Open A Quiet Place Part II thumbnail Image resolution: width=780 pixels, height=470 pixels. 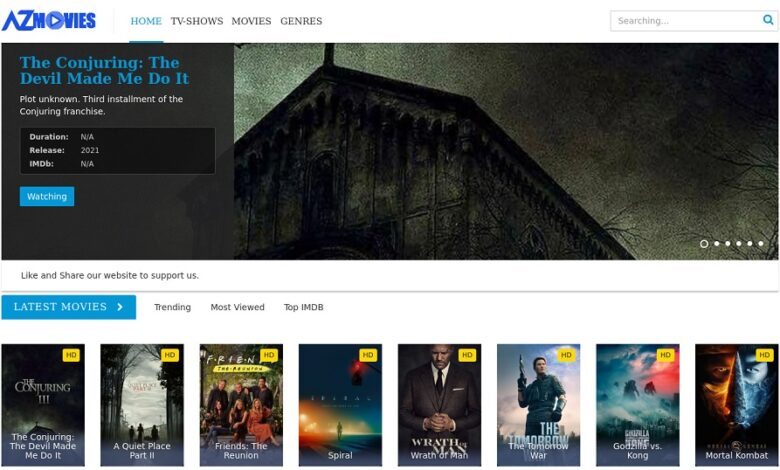142,405
